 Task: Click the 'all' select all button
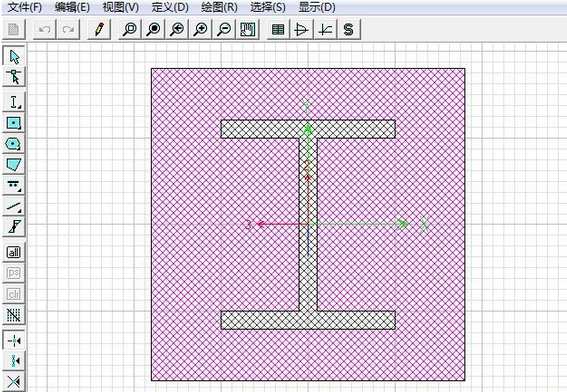point(14,252)
